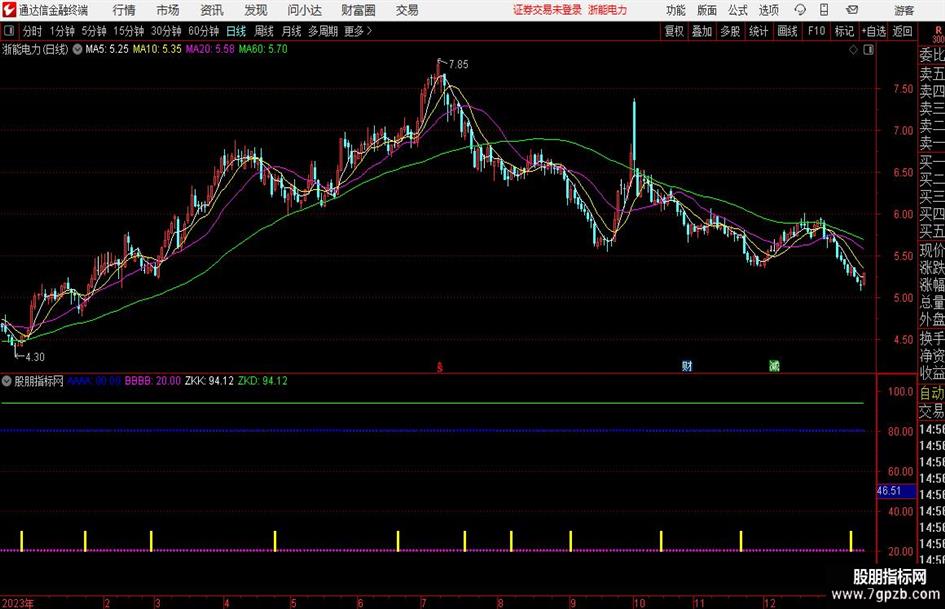
Task: Click the green 减 marker icon
Action: tap(774, 366)
